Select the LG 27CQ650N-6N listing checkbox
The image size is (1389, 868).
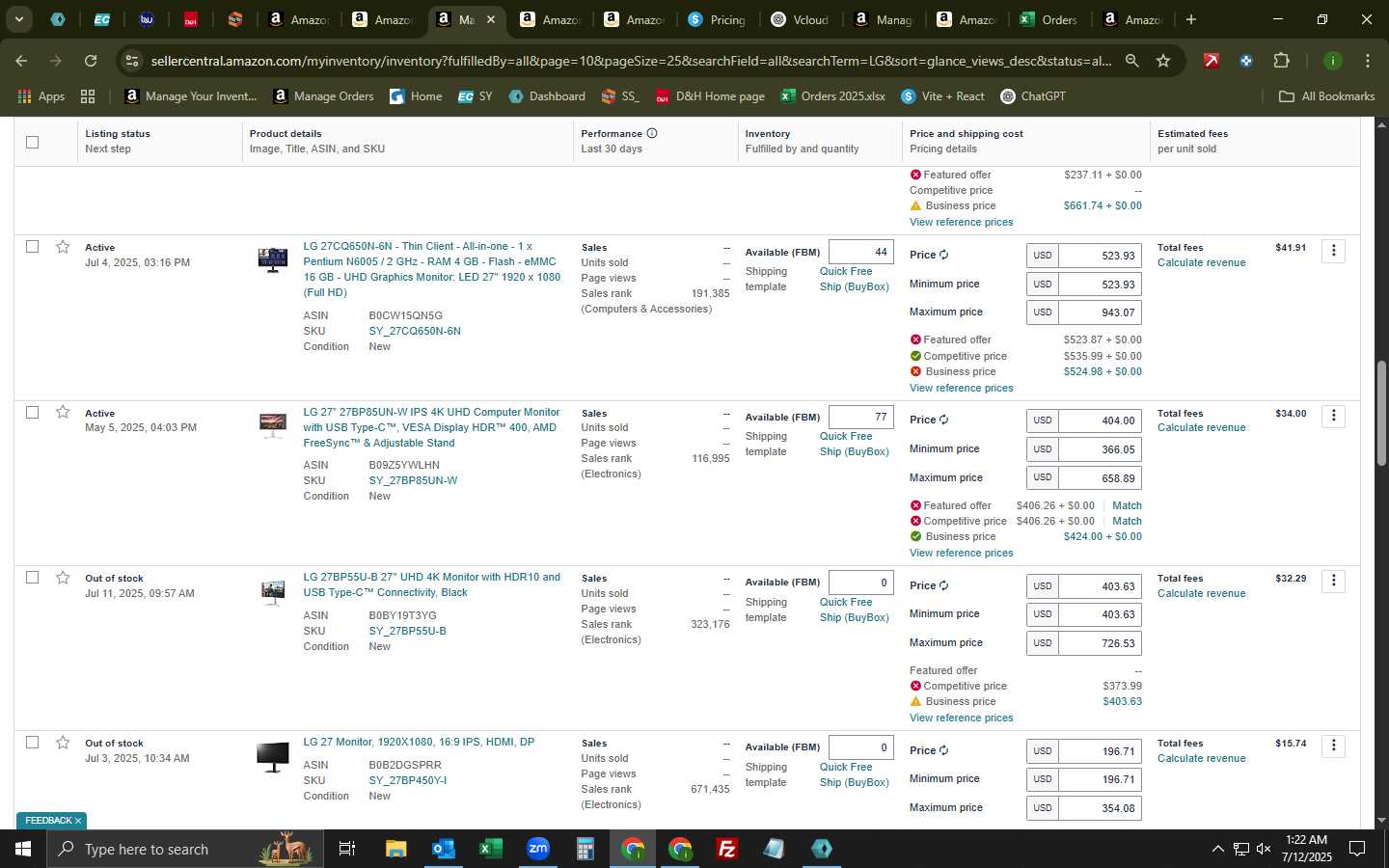pos(32,247)
